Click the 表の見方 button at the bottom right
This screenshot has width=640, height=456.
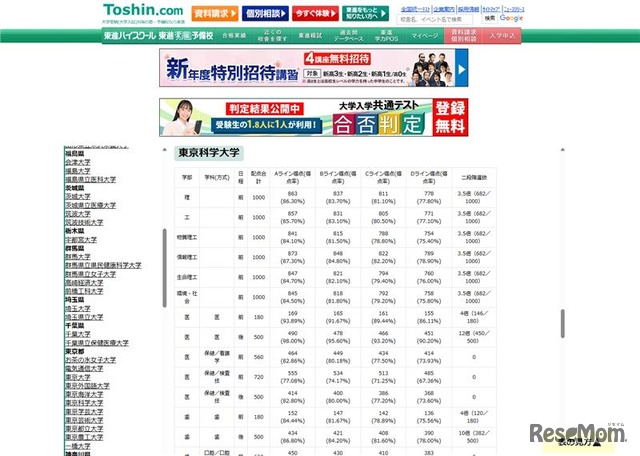pyautogui.click(x=579, y=442)
